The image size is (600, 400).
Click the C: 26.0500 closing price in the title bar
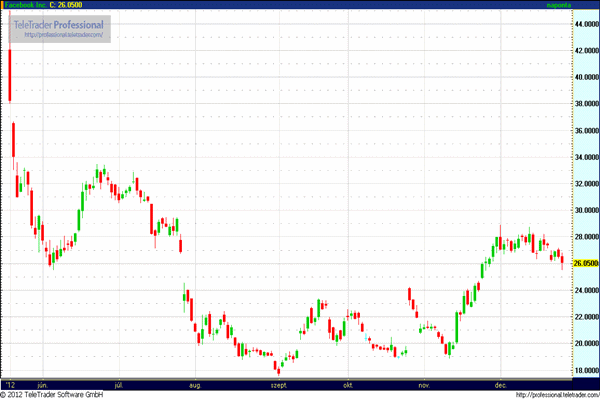(83, 5)
